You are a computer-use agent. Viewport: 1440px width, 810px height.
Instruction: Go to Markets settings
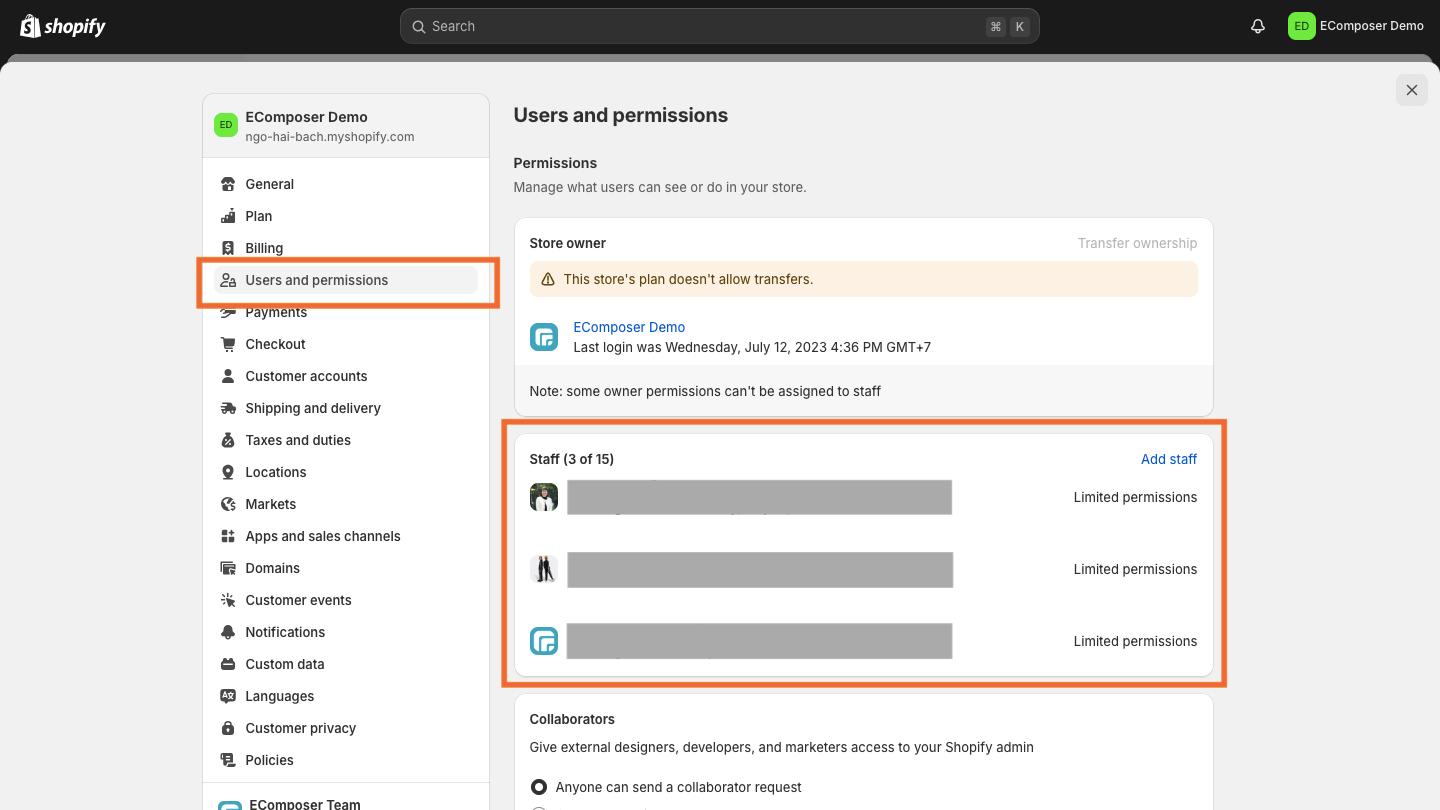pos(346,504)
